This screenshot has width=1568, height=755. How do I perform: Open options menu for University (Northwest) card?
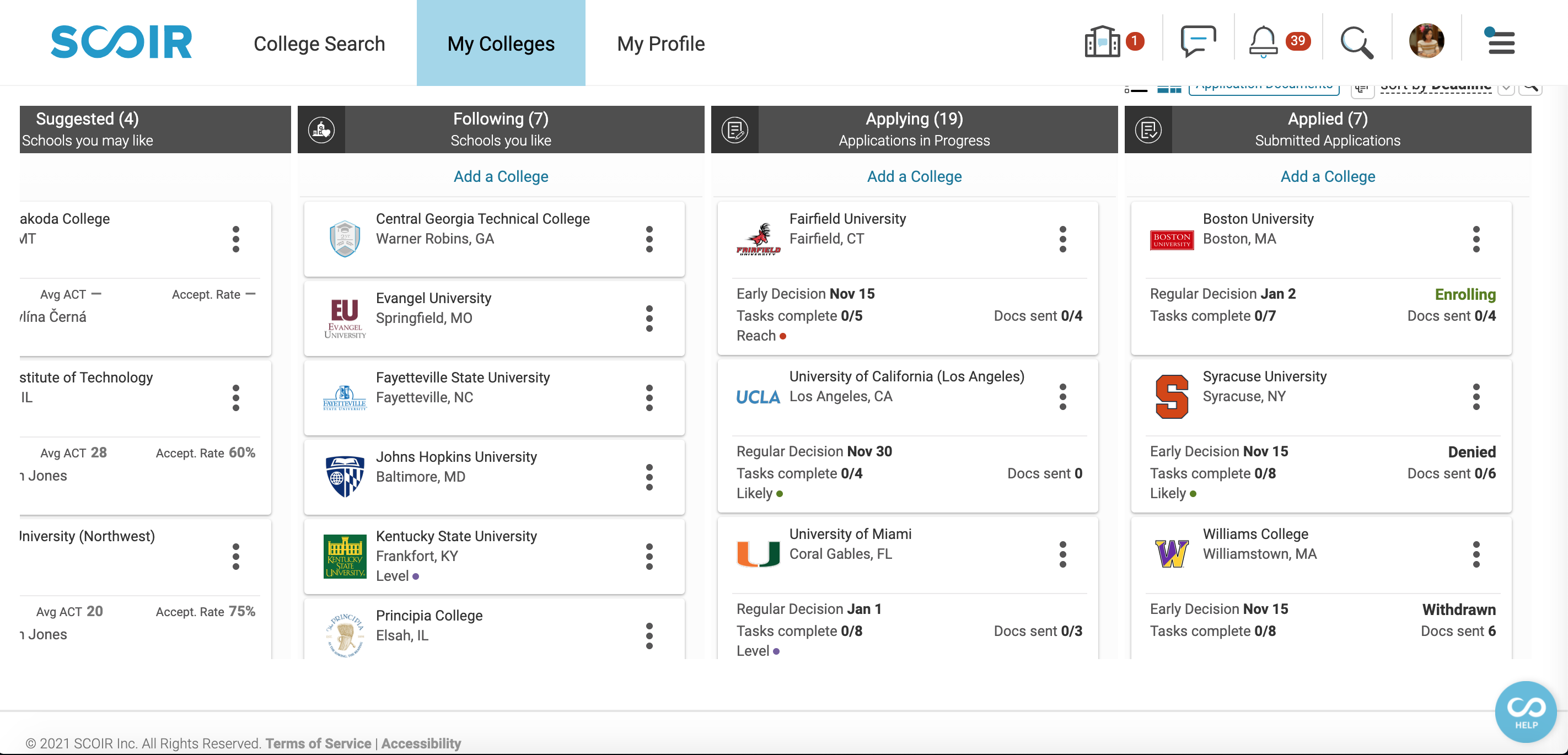pyautogui.click(x=236, y=557)
